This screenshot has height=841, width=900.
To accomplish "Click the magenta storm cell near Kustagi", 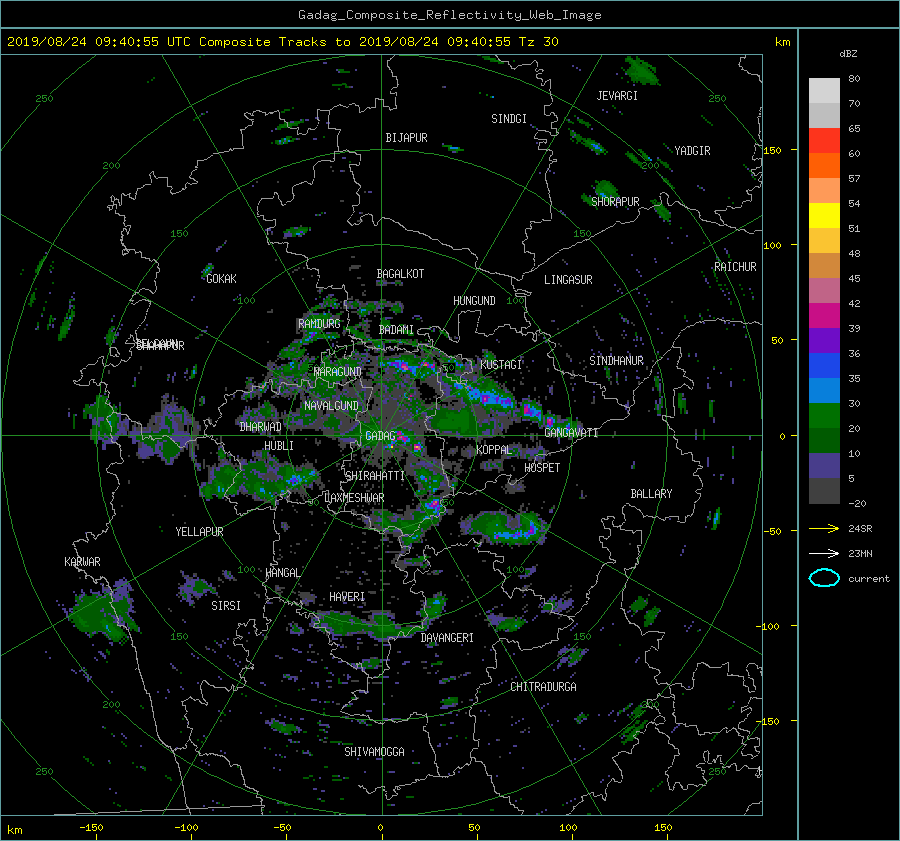I will click(486, 397).
